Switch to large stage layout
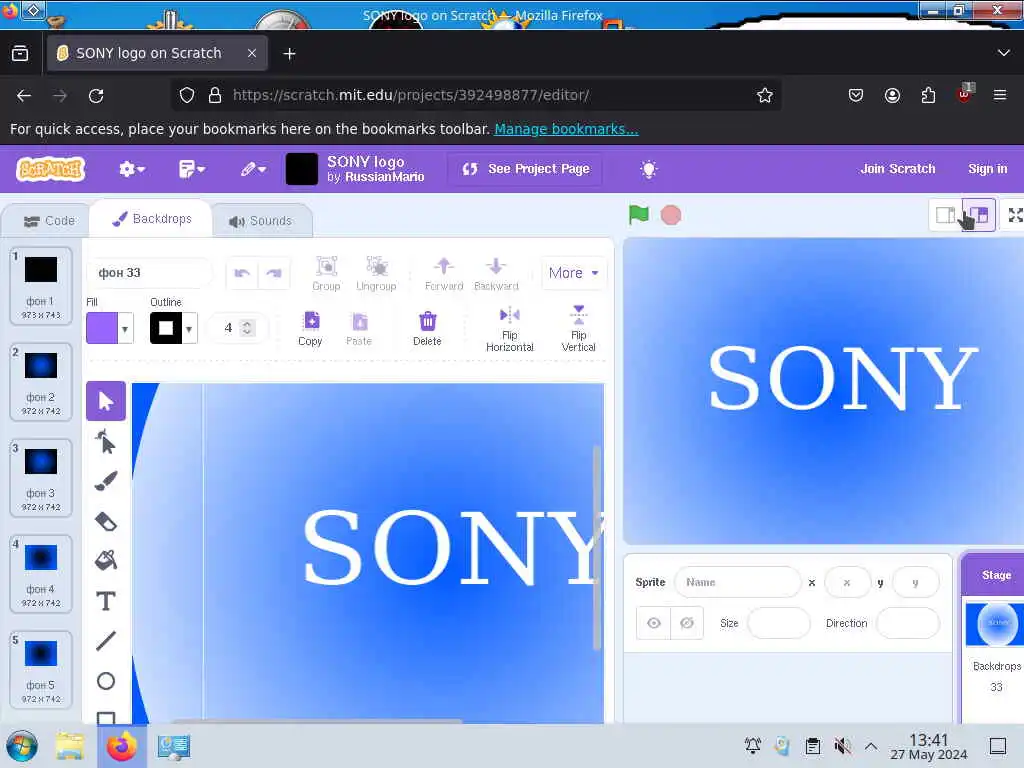This screenshot has height=768, width=1024. tap(979, 215)
